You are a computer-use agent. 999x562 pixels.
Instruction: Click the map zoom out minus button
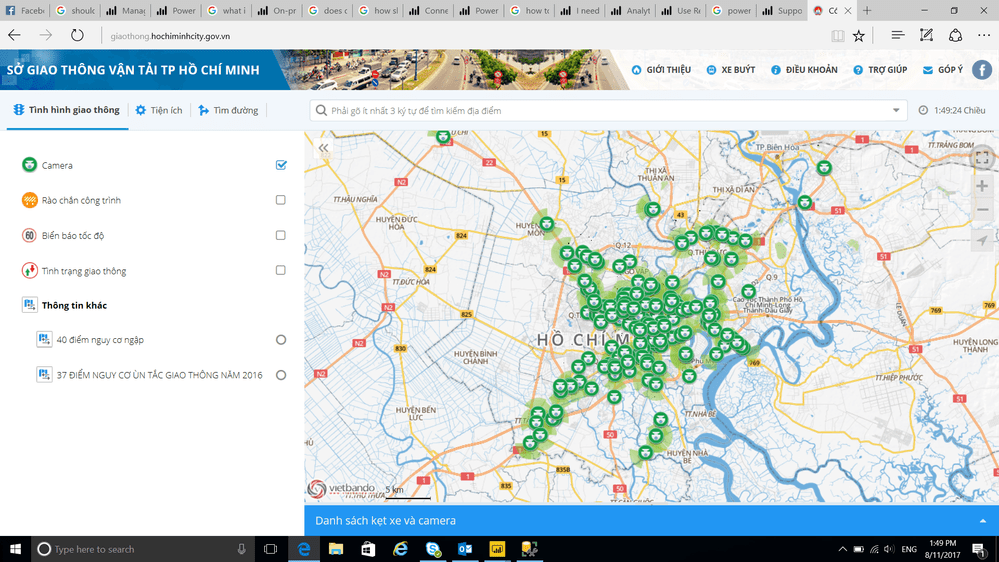(x=982, y=210)
